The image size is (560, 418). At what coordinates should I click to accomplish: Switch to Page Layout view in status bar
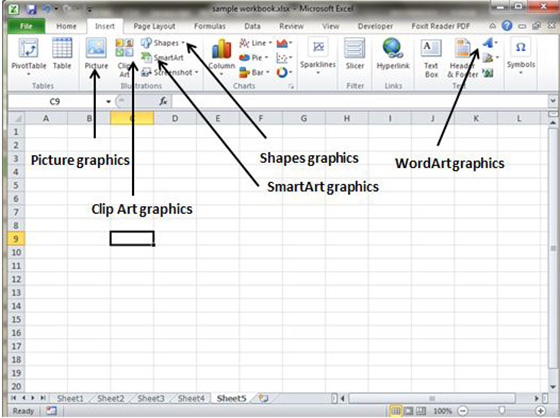(409, 411)
